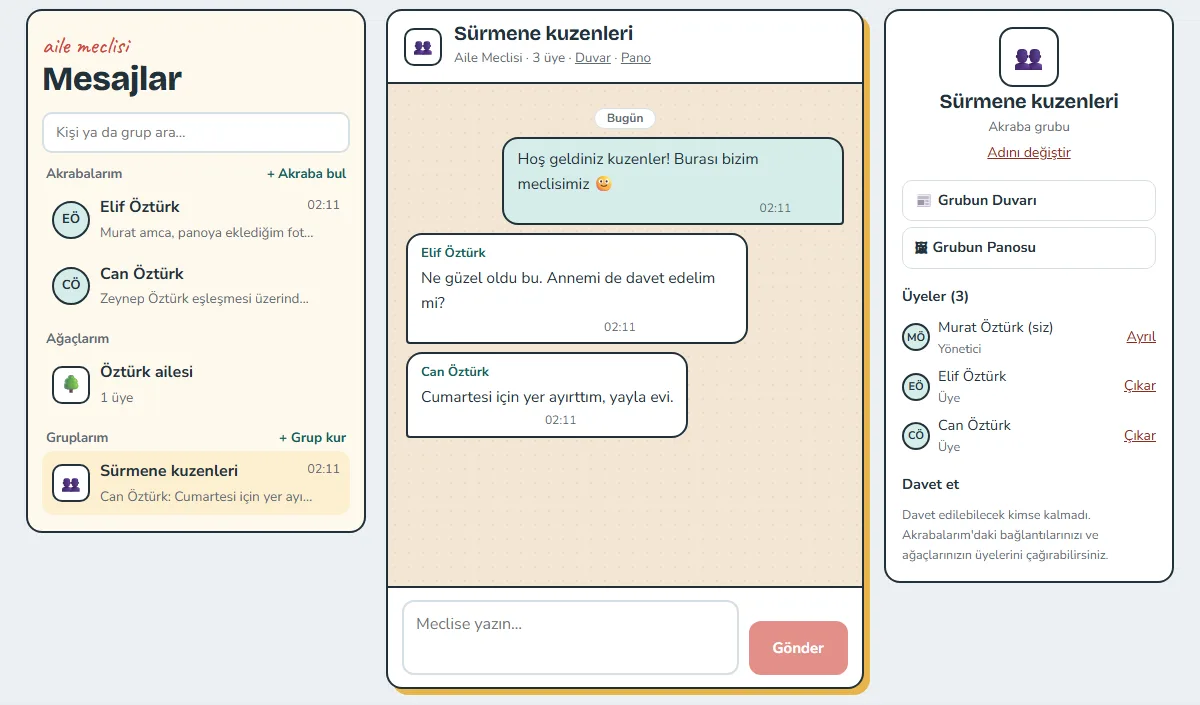Click Elif Öztürk's EÖ avatar in Akrabalarım
Image resolution: width=1200 pixels, height=705 pixels.
tap(71, 218)
